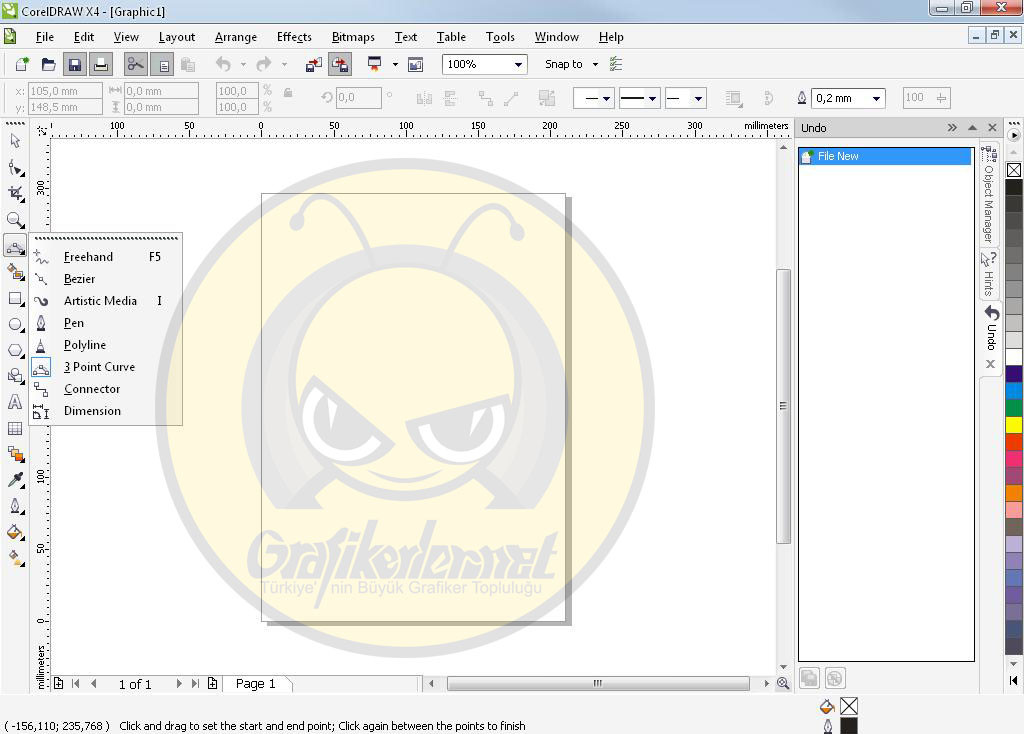The height and width of the screenshot is (734, 1024).
Task: Select the Polygon tool
Action: [x=15, y=350]
